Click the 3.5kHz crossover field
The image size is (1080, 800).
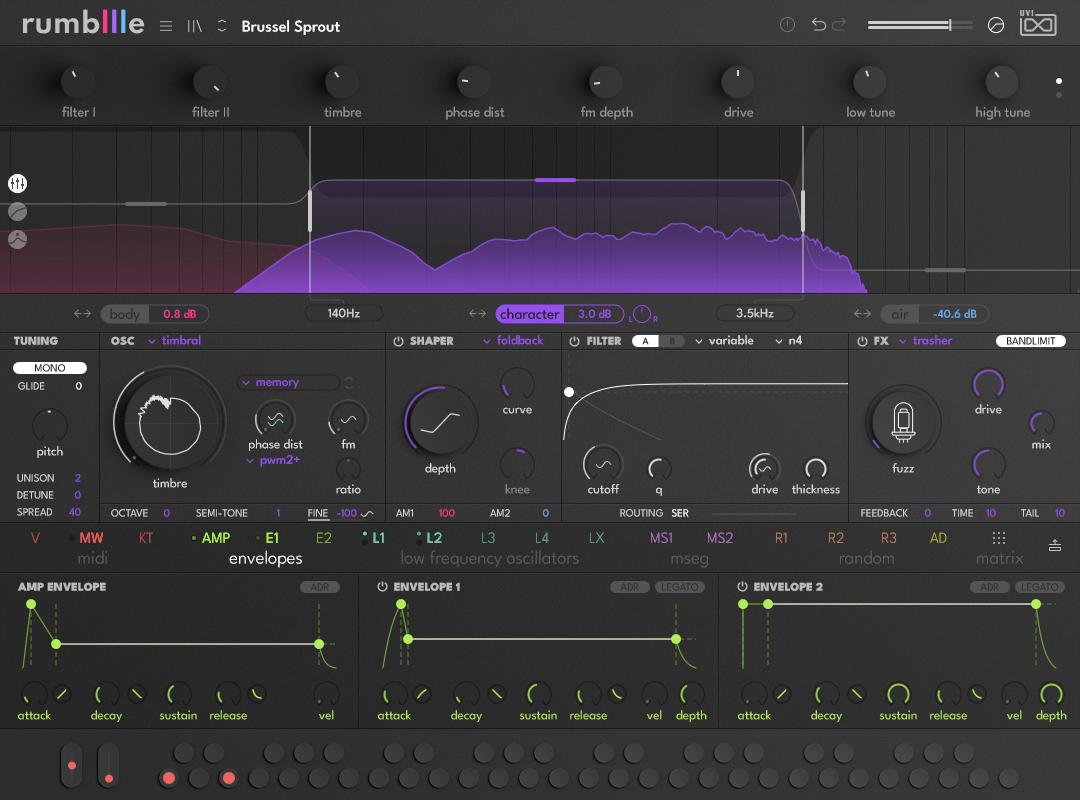(754, 314)
